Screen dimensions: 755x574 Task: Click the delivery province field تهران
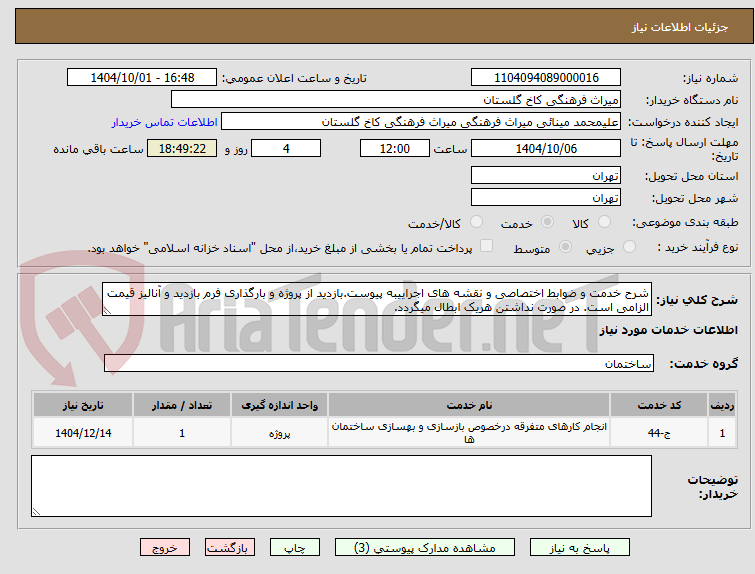tap(546, 175)
